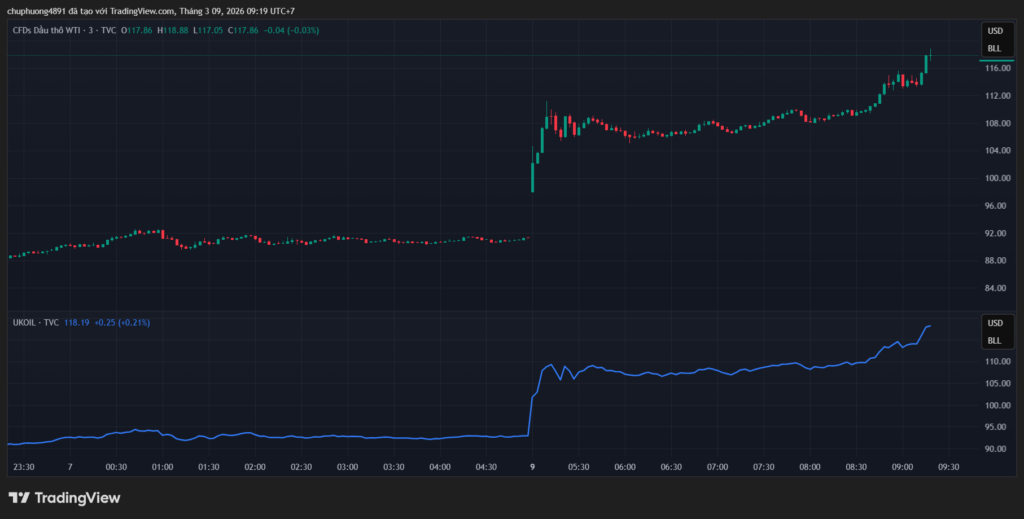Click the 23:30 label on the time axis

[x=24, y=466]
